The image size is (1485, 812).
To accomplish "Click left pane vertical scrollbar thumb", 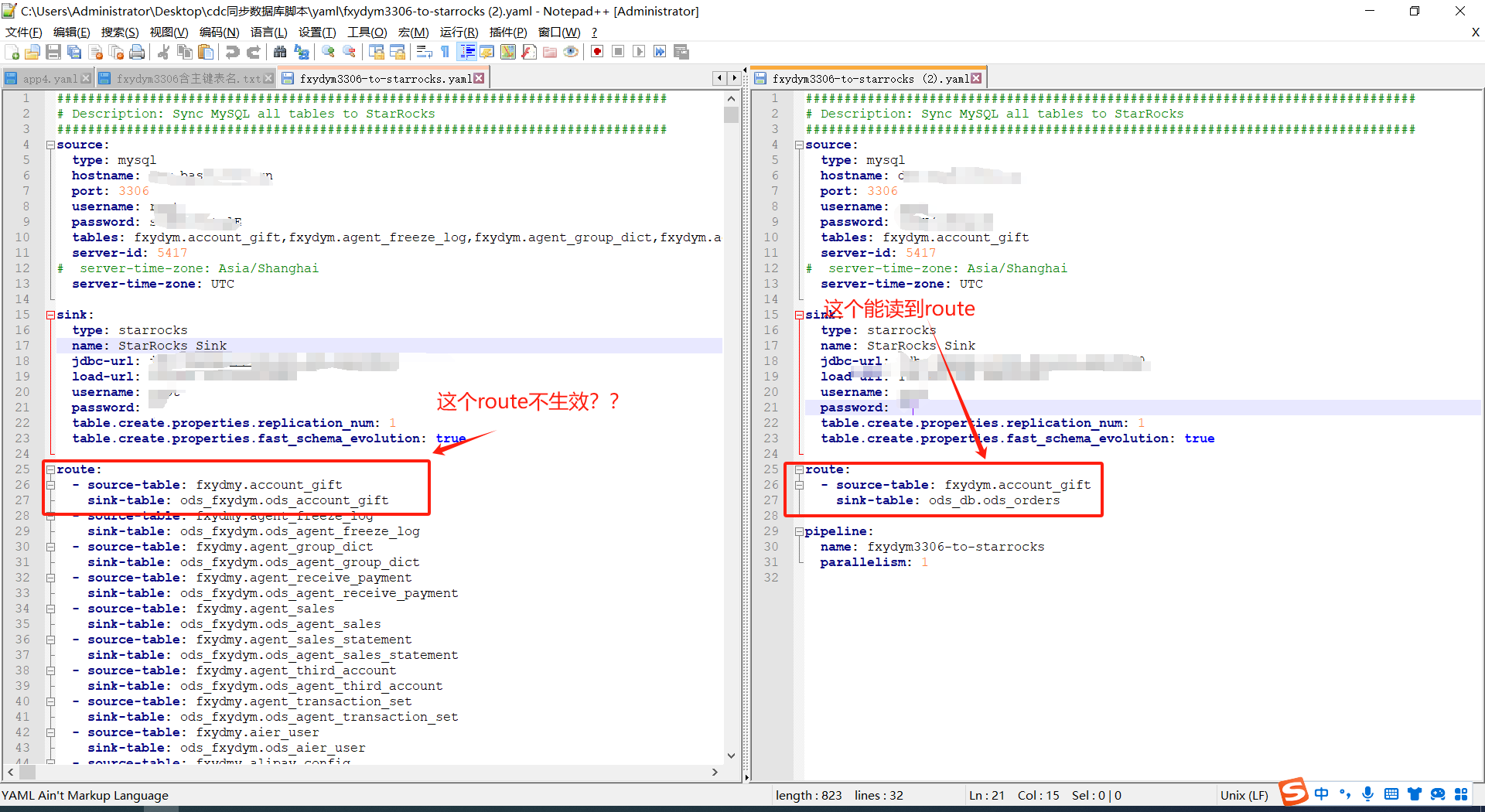I will tap(731, 114).
